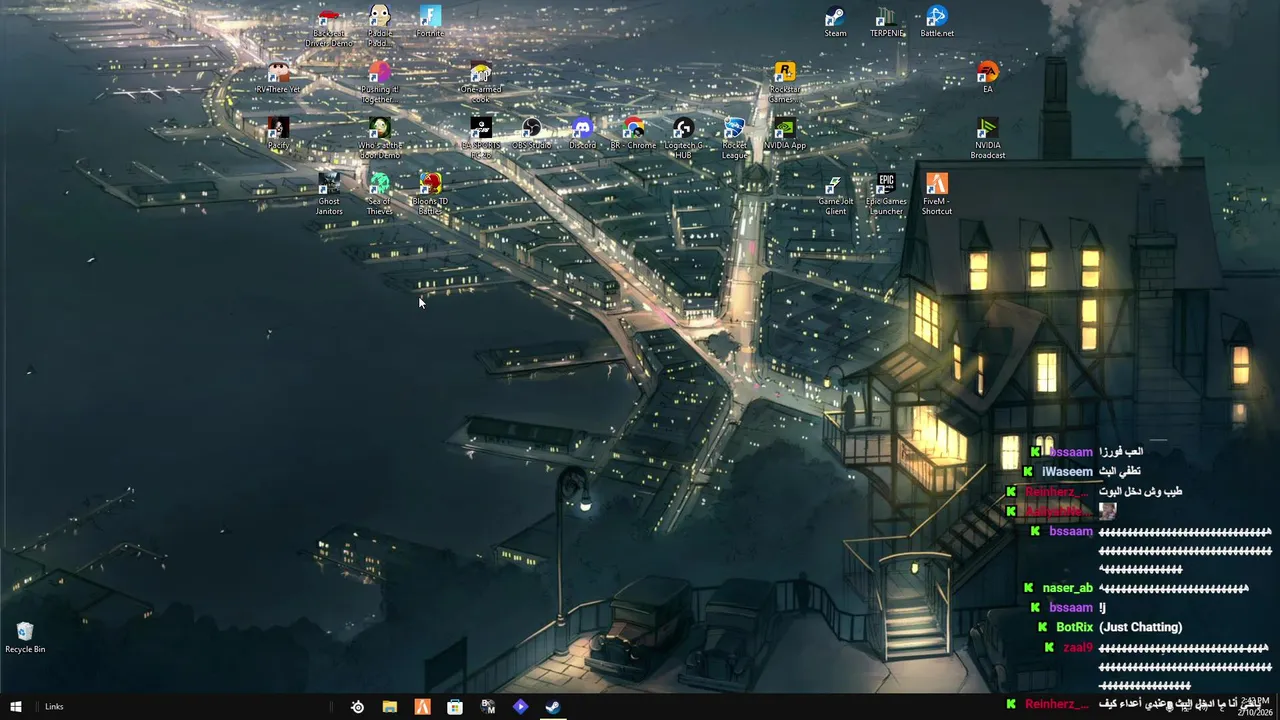Select the EA app desktop icon
The height and width of the screenshot is (720, 1280).
click(x=988, y=78)
